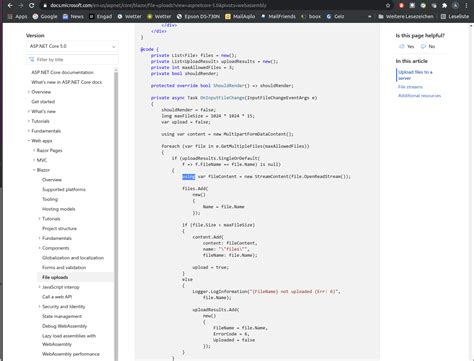
Task: Open ASP.NET Core documentation in sidebar
Action: point(62,72)
